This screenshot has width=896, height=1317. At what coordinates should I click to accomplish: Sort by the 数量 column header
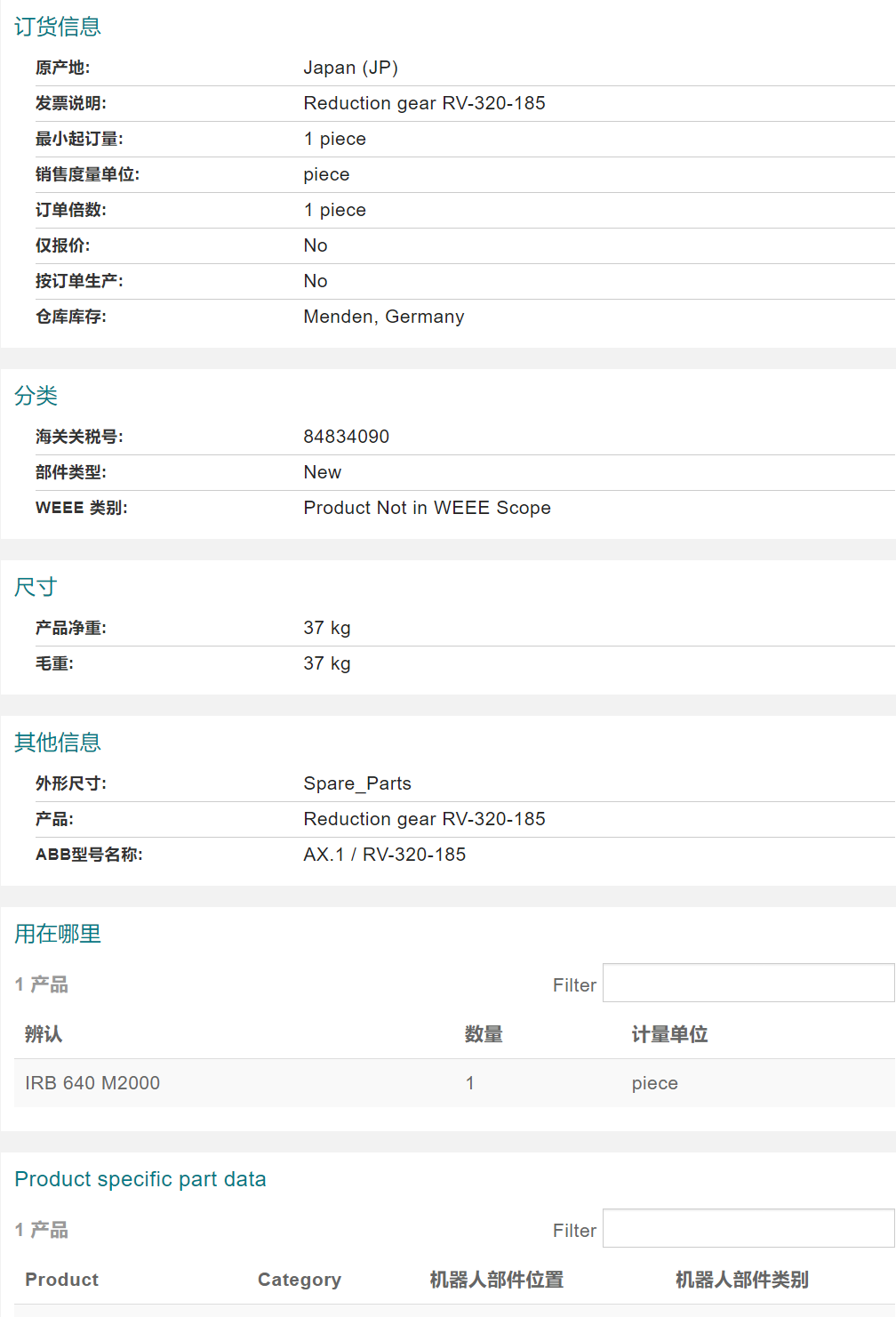[484, 1034]
